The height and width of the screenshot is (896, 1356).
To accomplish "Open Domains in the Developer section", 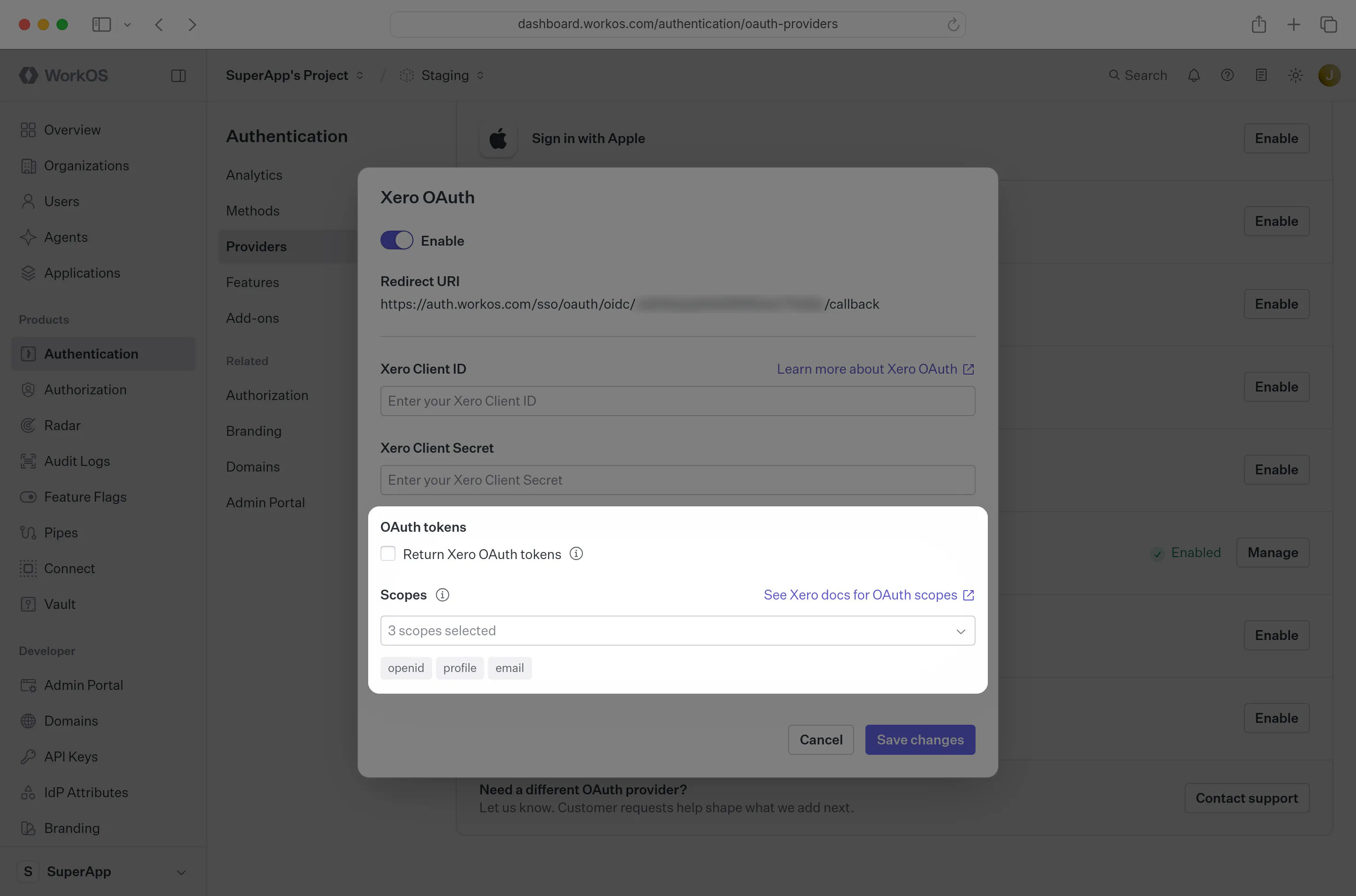I will (x=103, y=721).
